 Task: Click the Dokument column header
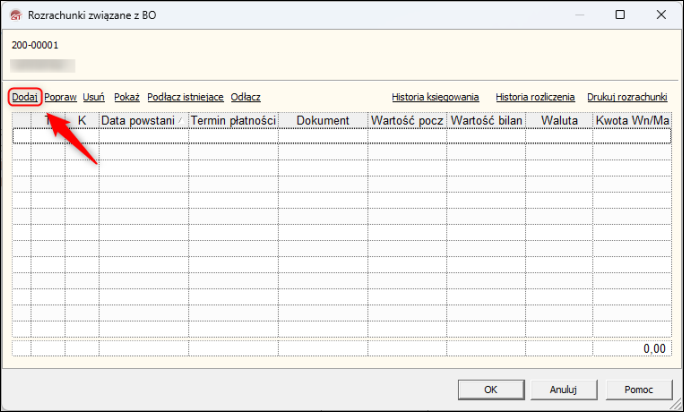(322, 121)
